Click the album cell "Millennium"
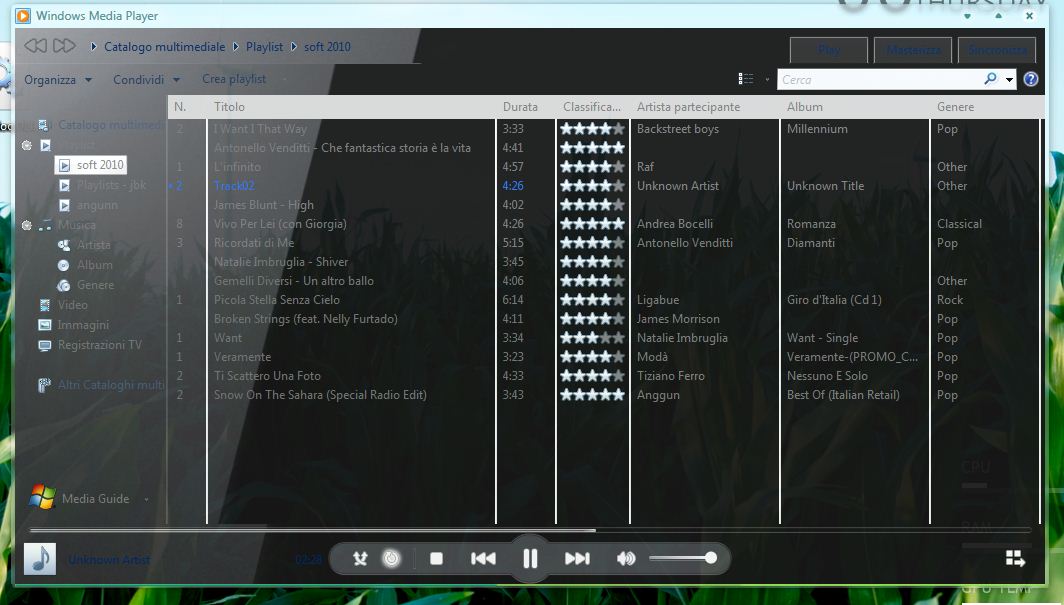 point(817,129)
